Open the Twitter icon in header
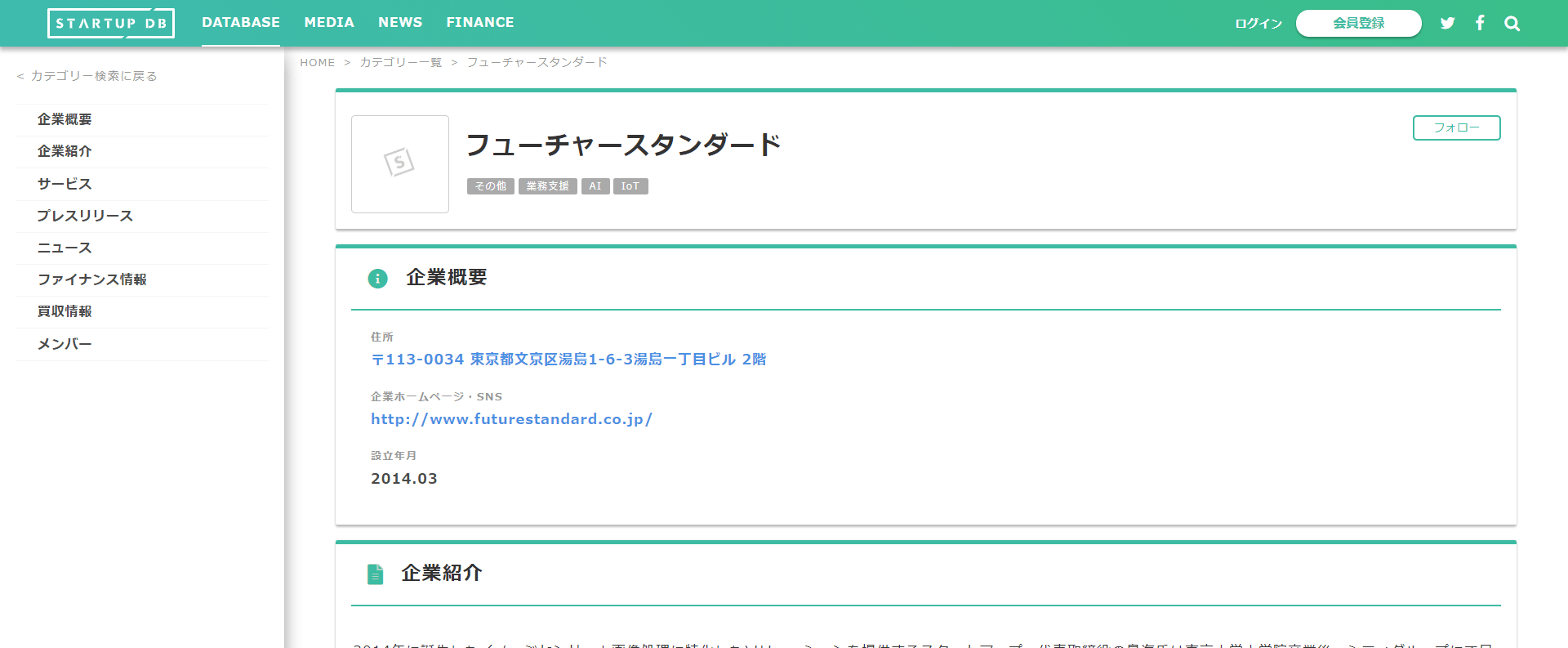Viewport: 1568px width, 648px height. (1447, 23)
